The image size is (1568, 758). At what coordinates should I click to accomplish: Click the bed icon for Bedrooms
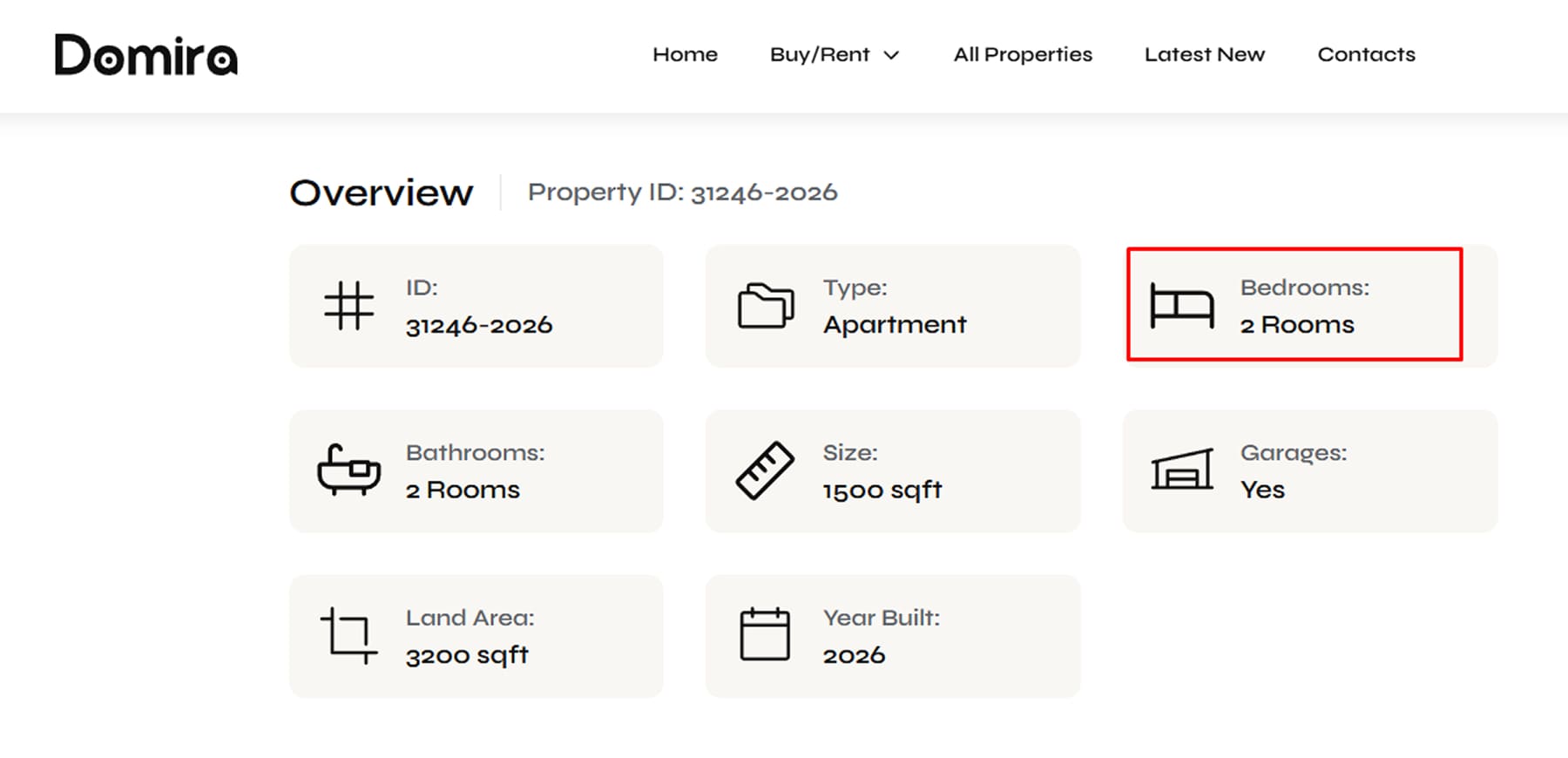(x=1182, y=306)
